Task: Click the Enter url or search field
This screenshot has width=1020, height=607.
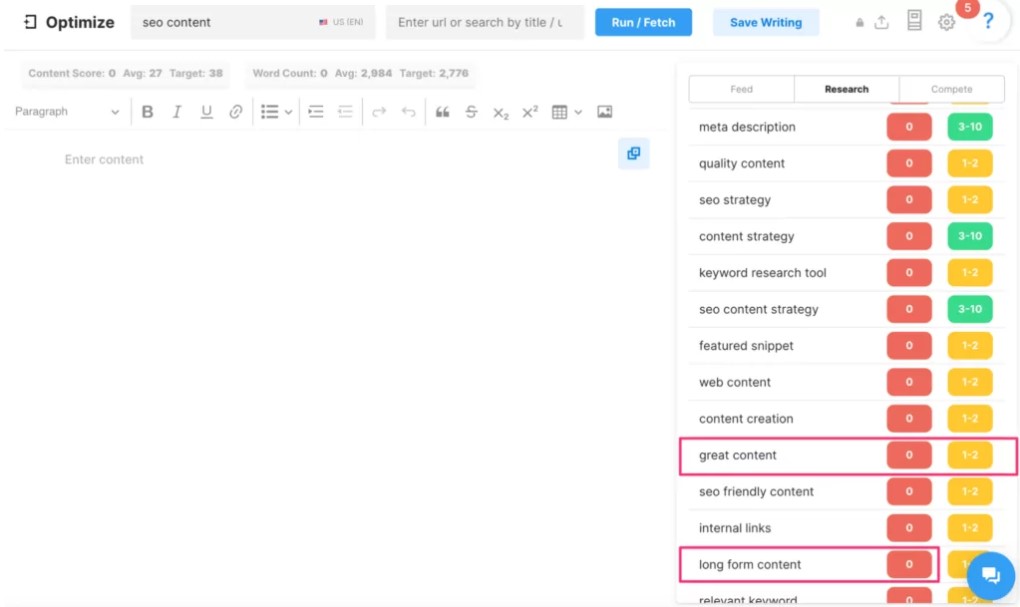Action: 484,21
